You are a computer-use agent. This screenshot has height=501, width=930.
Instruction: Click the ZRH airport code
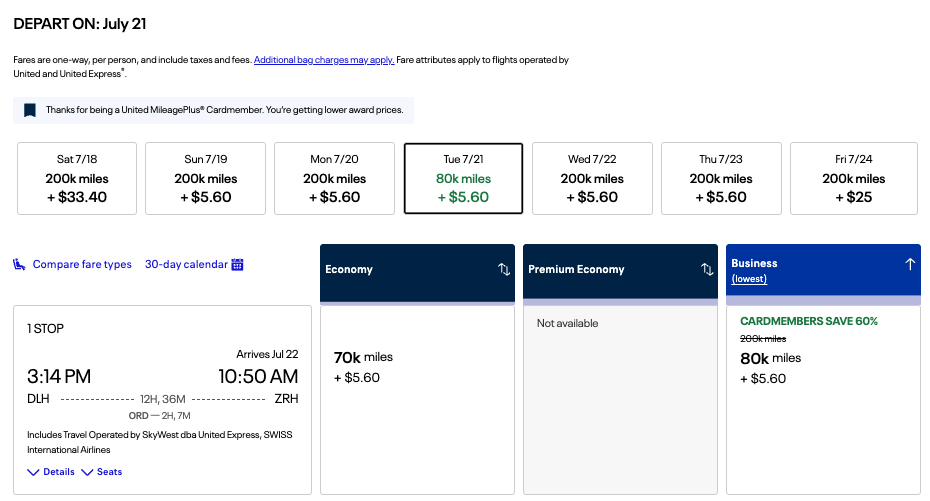[x=286, y=399]
